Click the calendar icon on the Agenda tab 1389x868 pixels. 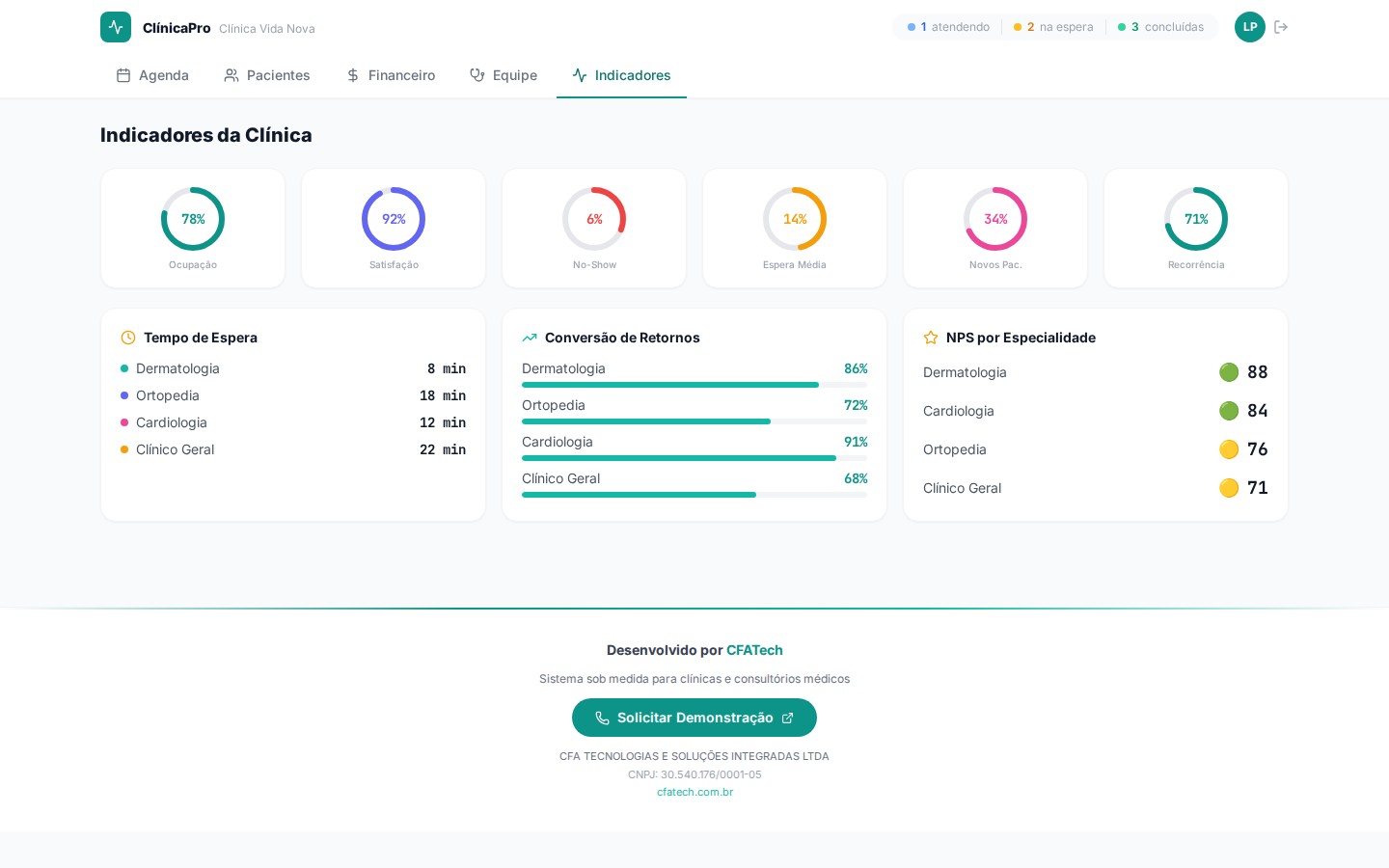[123, 75]
